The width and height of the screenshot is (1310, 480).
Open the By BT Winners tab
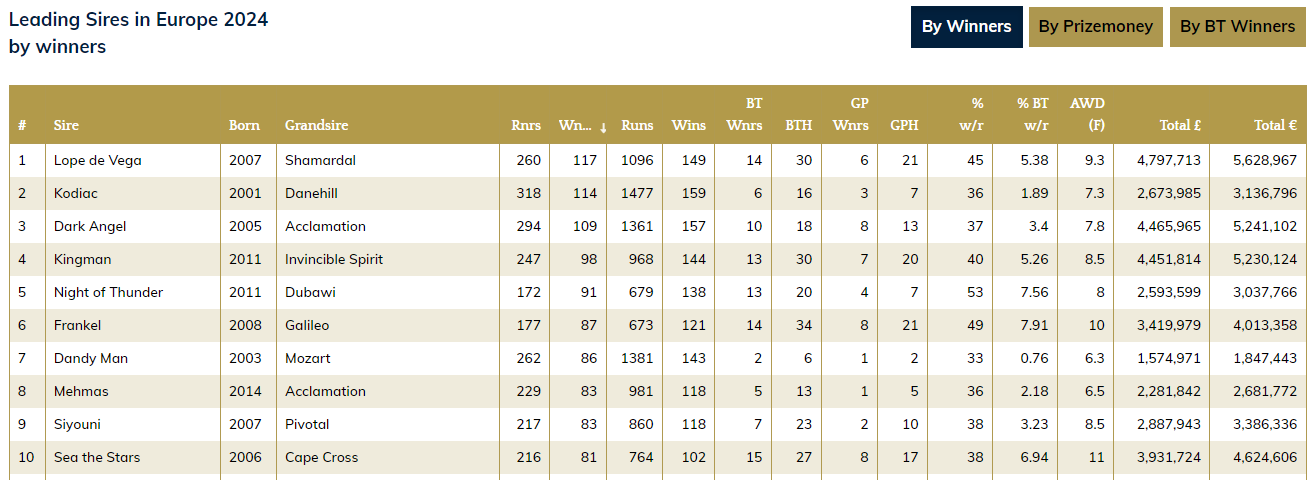(1237, 27)
